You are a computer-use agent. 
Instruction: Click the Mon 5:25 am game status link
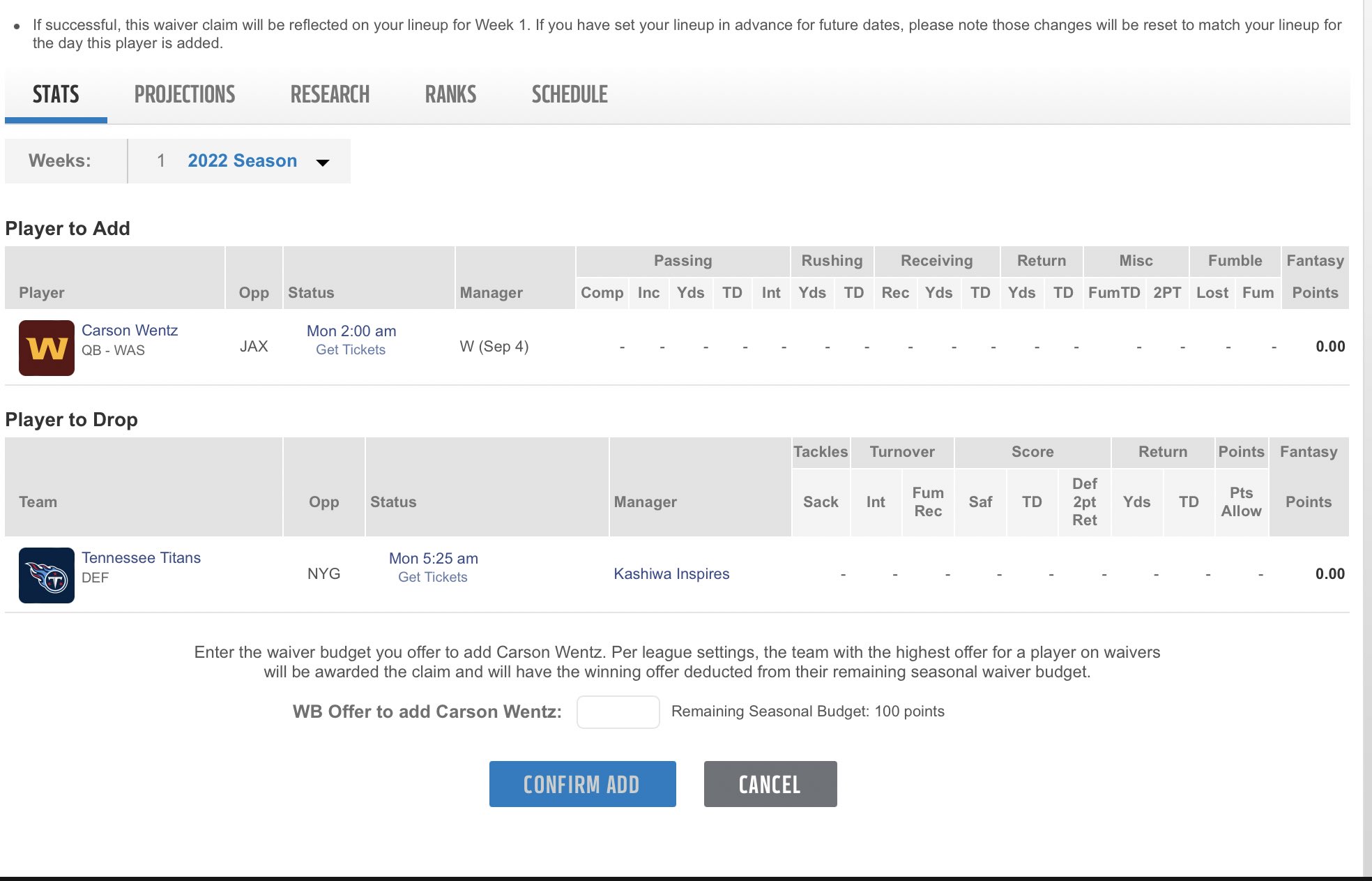(433, 559)
